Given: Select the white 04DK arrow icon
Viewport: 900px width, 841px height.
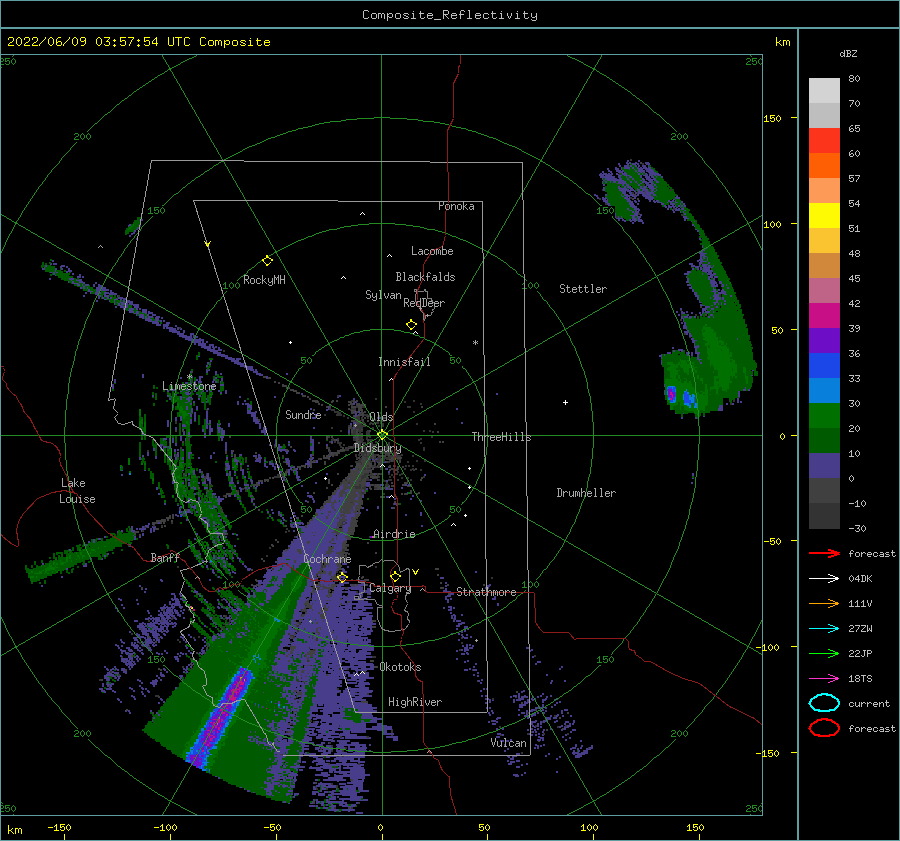Looking at the screenshot, I should [824, 578].
